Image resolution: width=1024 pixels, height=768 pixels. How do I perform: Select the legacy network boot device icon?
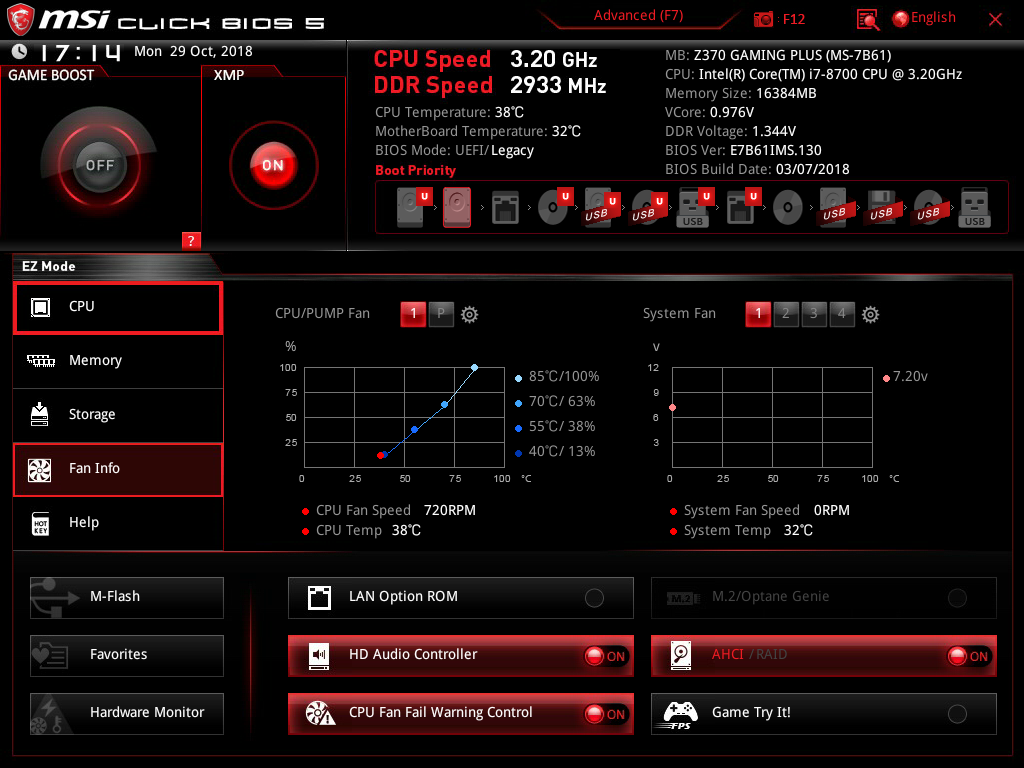[x=505, y=208]
